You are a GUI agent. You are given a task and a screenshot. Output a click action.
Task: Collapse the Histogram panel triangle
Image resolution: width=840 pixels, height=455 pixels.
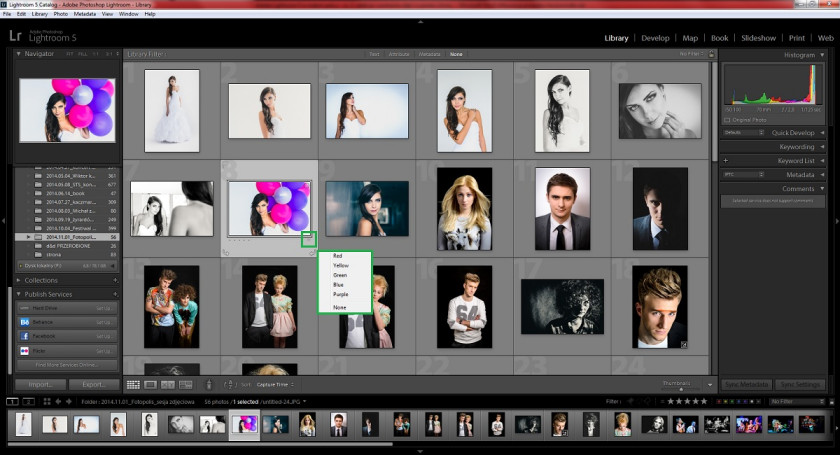[822, 55]
